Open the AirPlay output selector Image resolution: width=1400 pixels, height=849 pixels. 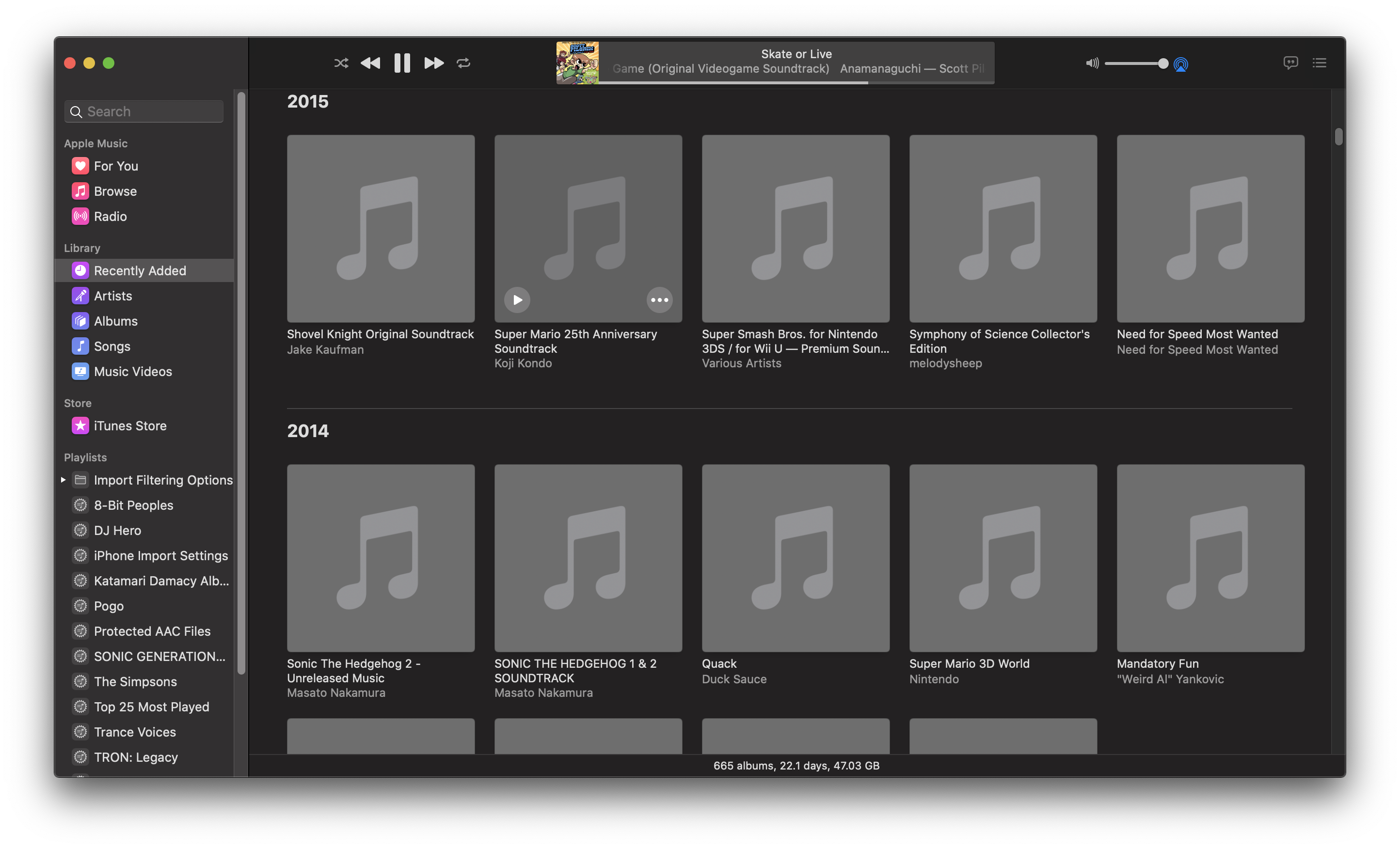point(1181,64)
